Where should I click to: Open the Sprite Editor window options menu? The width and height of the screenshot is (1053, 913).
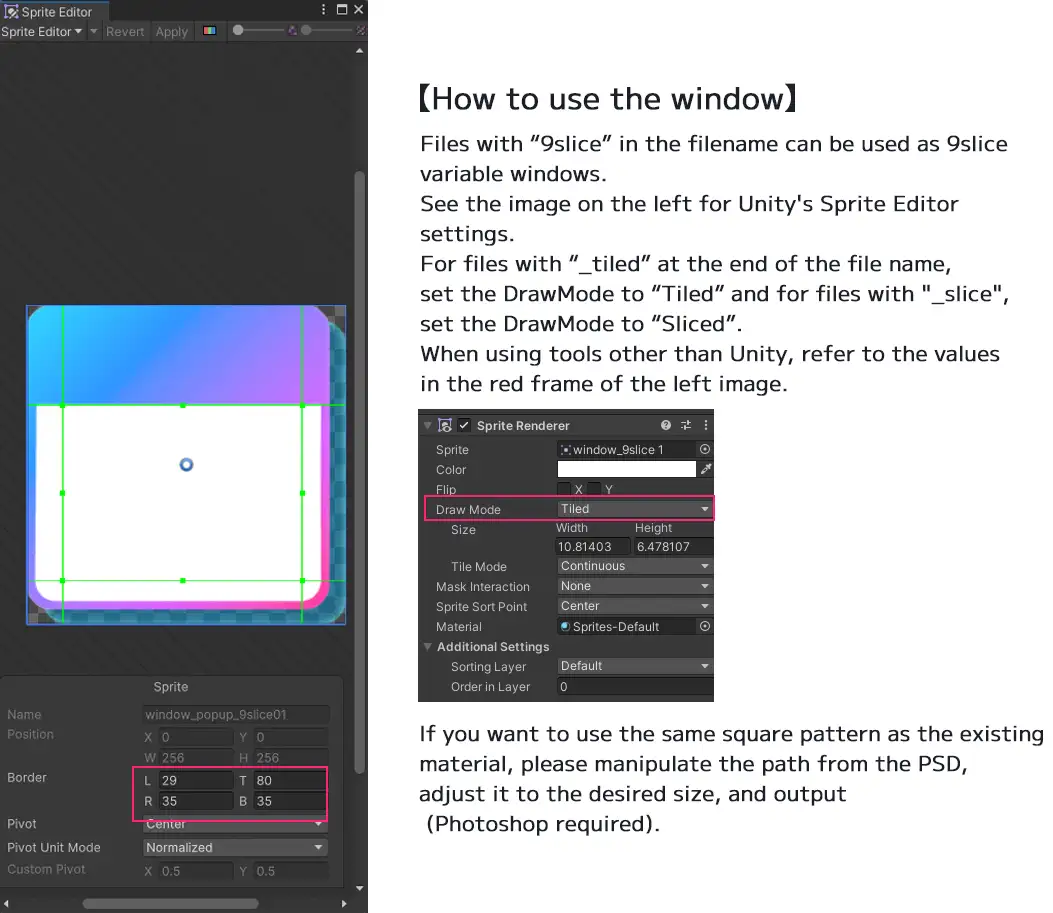pos(324,10)
